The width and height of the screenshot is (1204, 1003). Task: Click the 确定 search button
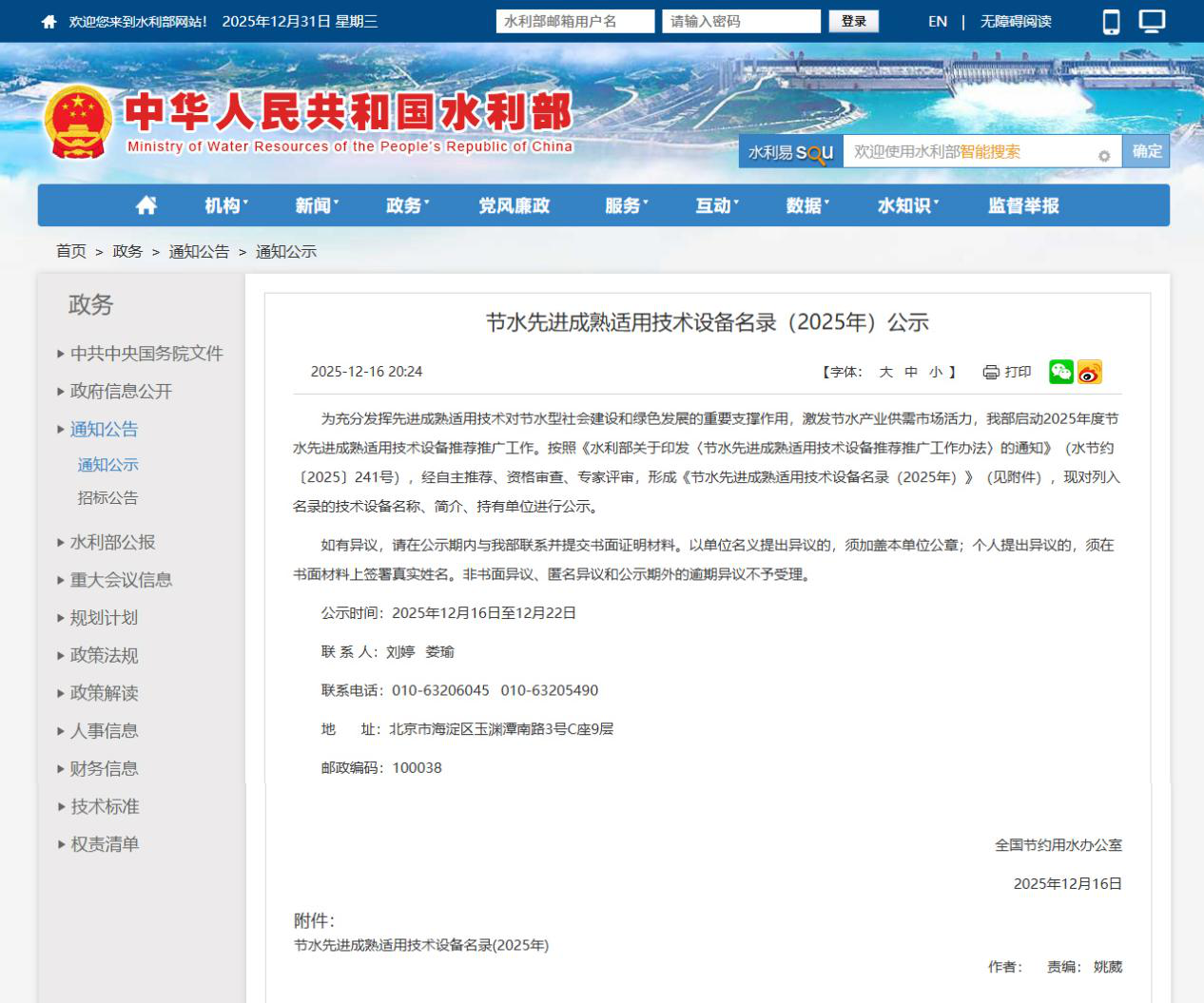[x=1147, y=152]
